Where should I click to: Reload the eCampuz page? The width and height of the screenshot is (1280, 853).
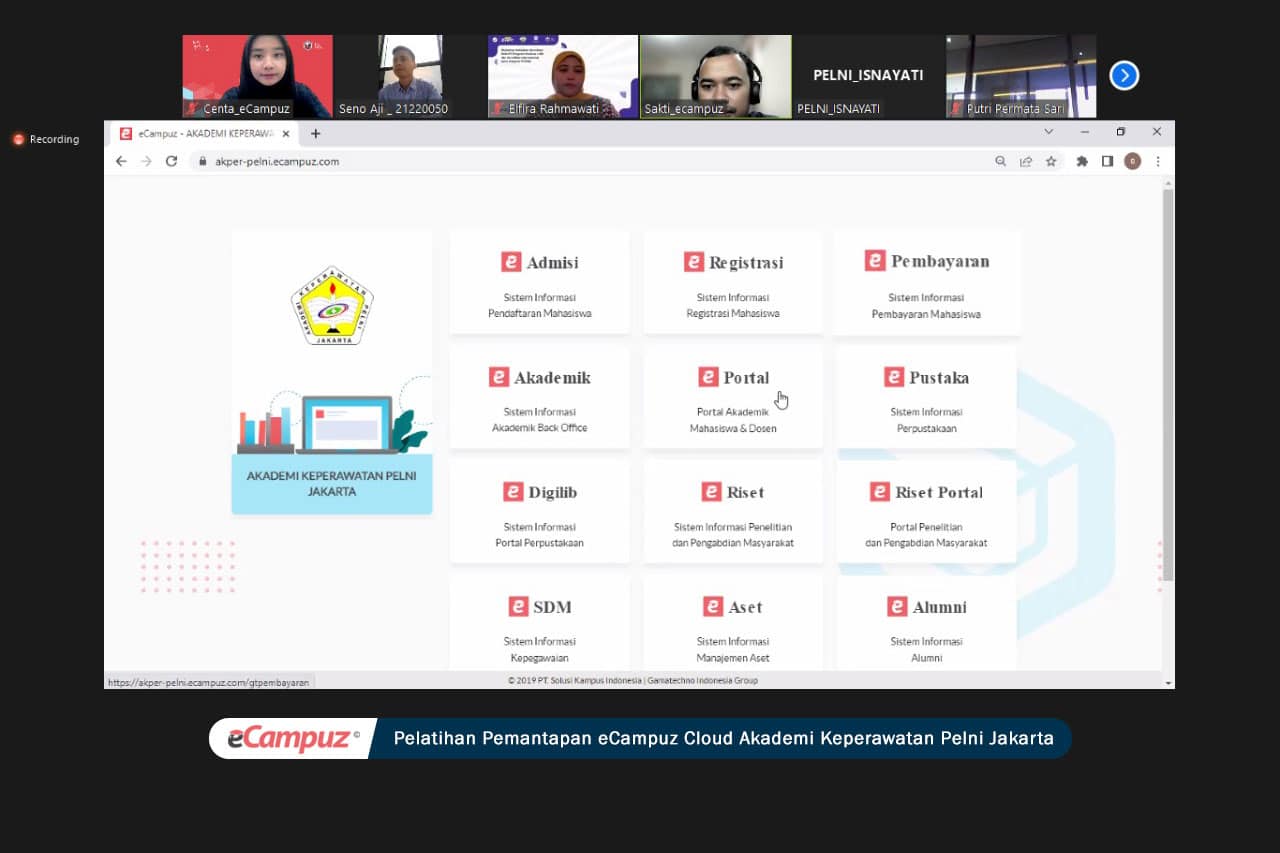(x=171, y=161)
